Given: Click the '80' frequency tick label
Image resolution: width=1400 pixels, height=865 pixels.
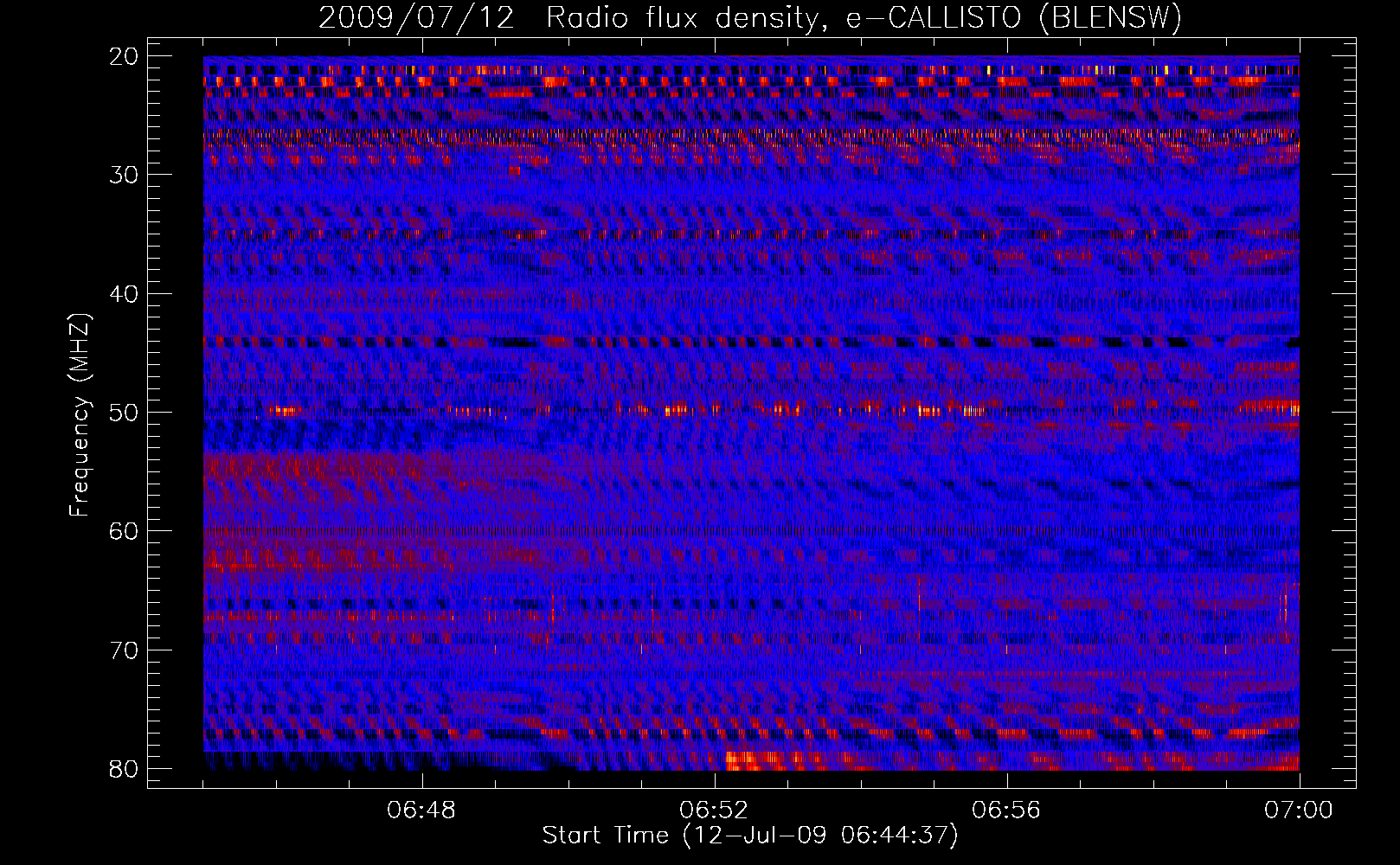Looking at the screenshot, I should click(125, 769).
